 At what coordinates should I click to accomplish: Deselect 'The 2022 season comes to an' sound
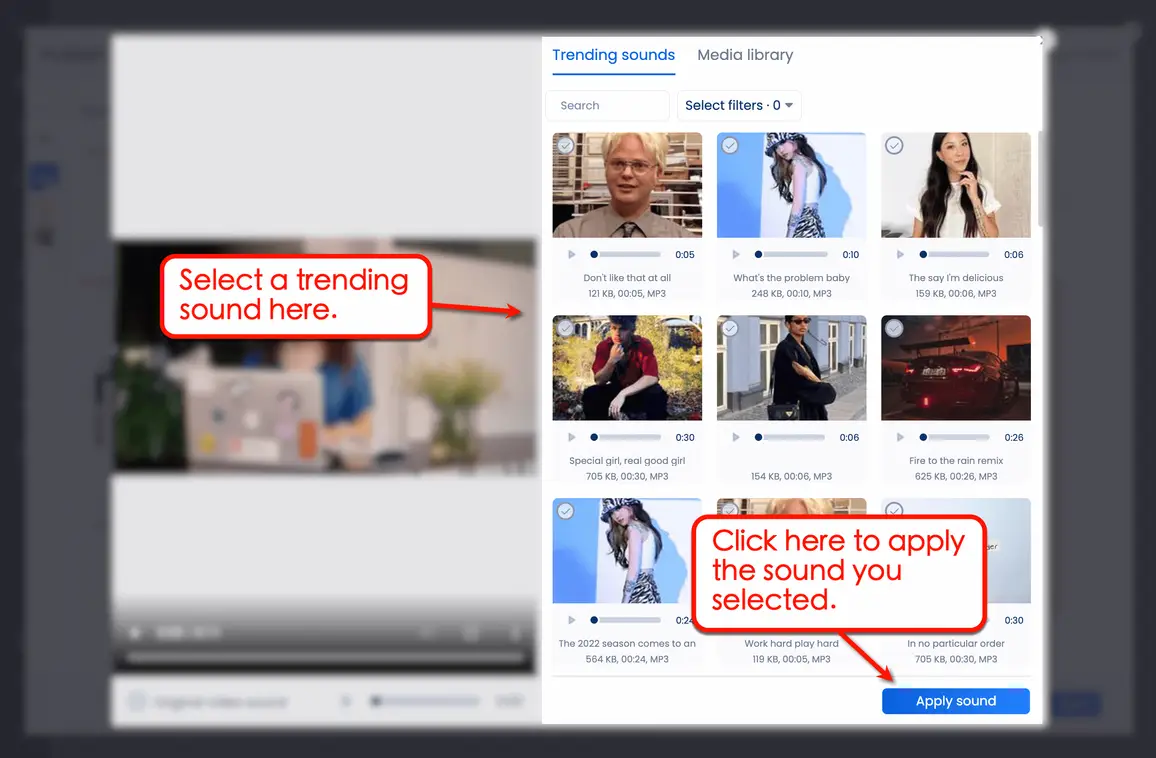(565, 511)
